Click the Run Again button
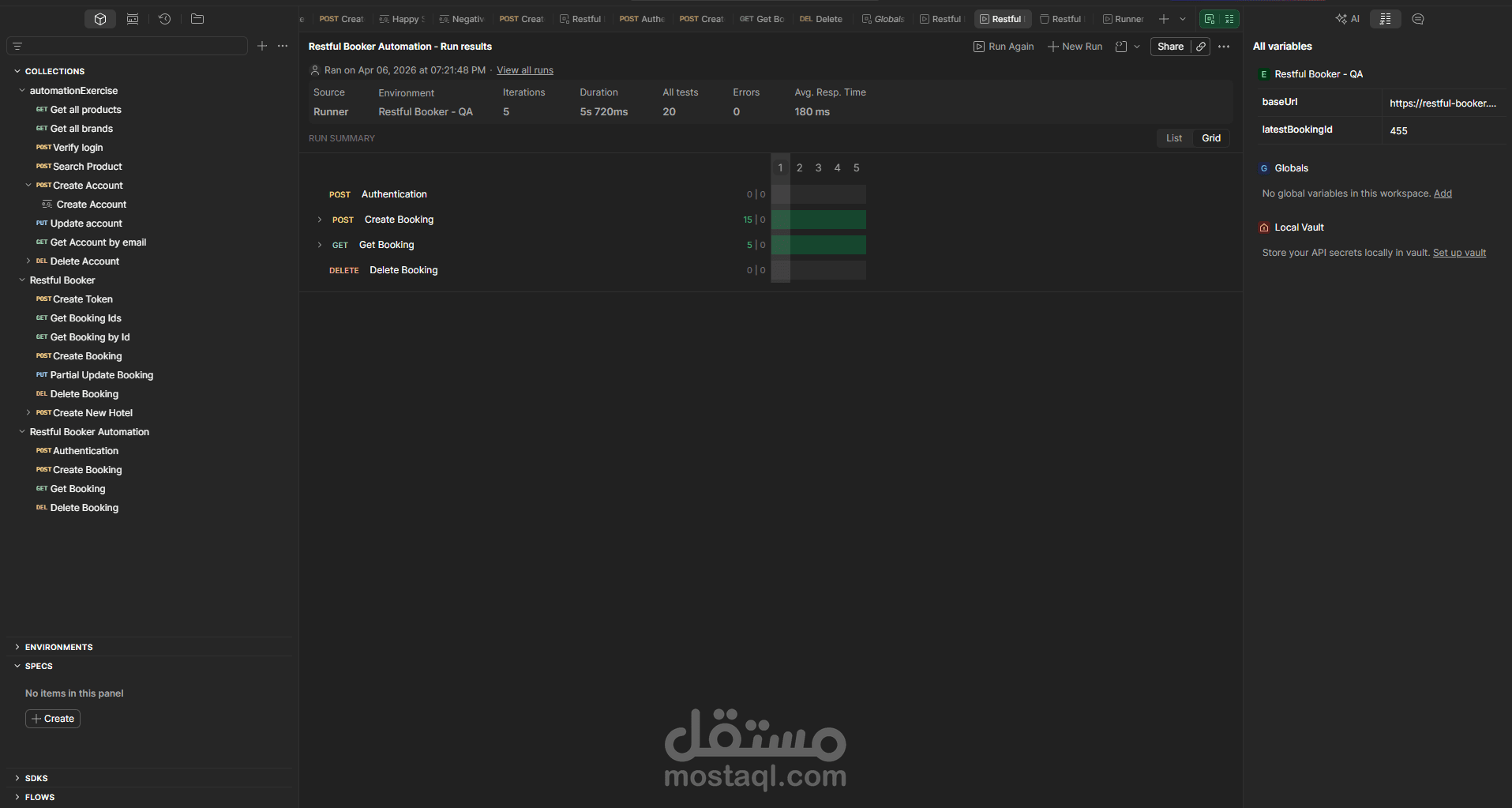The image size is (1512, 808). coord(1004,47)
